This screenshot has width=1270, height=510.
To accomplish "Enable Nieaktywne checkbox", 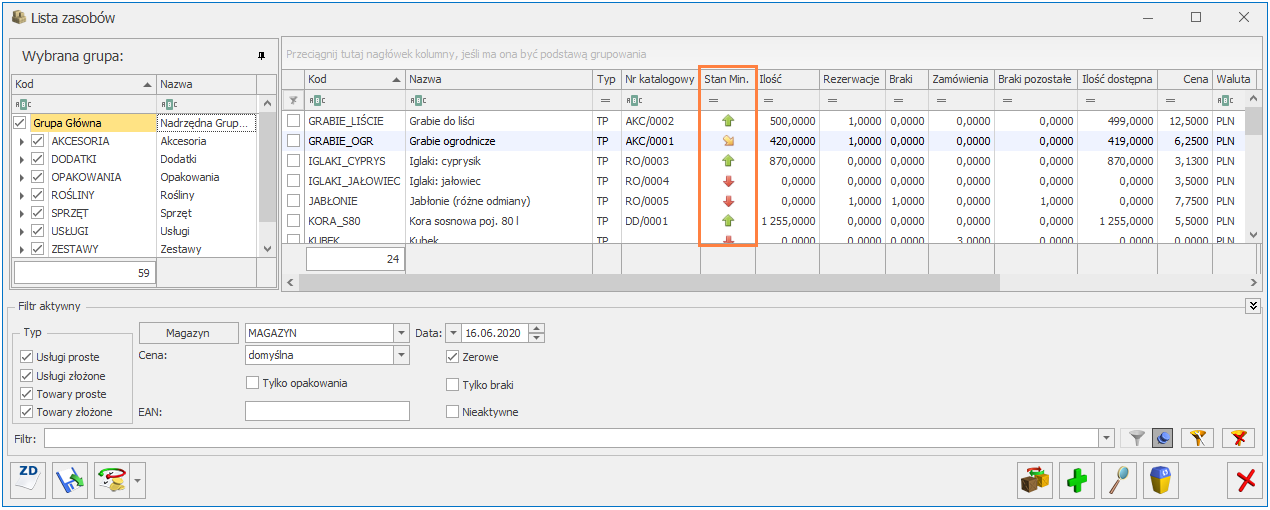I will click(453, 411).
